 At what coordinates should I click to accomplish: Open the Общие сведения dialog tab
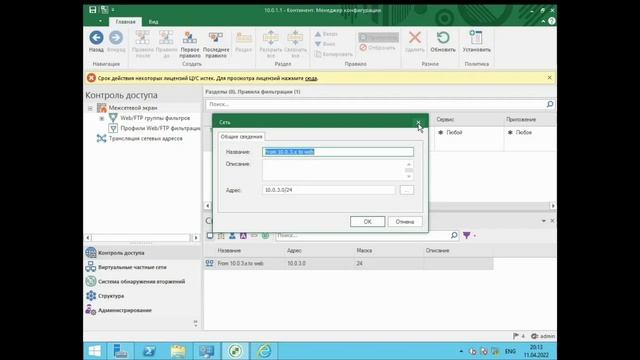[x=242, y=137]
